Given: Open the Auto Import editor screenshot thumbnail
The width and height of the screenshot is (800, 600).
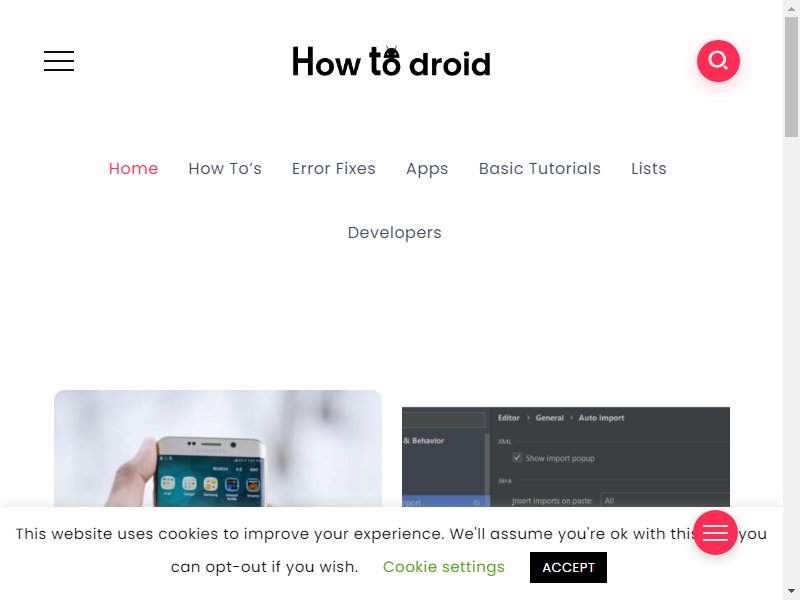Looking at the screenshot, I should tap(566, 457).
